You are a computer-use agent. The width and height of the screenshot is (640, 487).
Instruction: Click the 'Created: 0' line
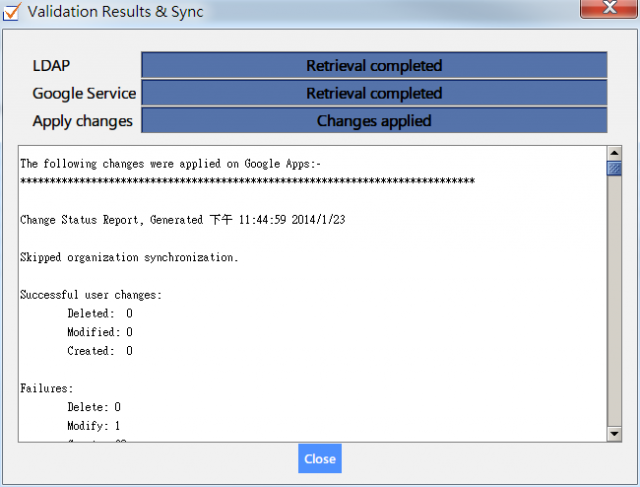tap(100, 351)
